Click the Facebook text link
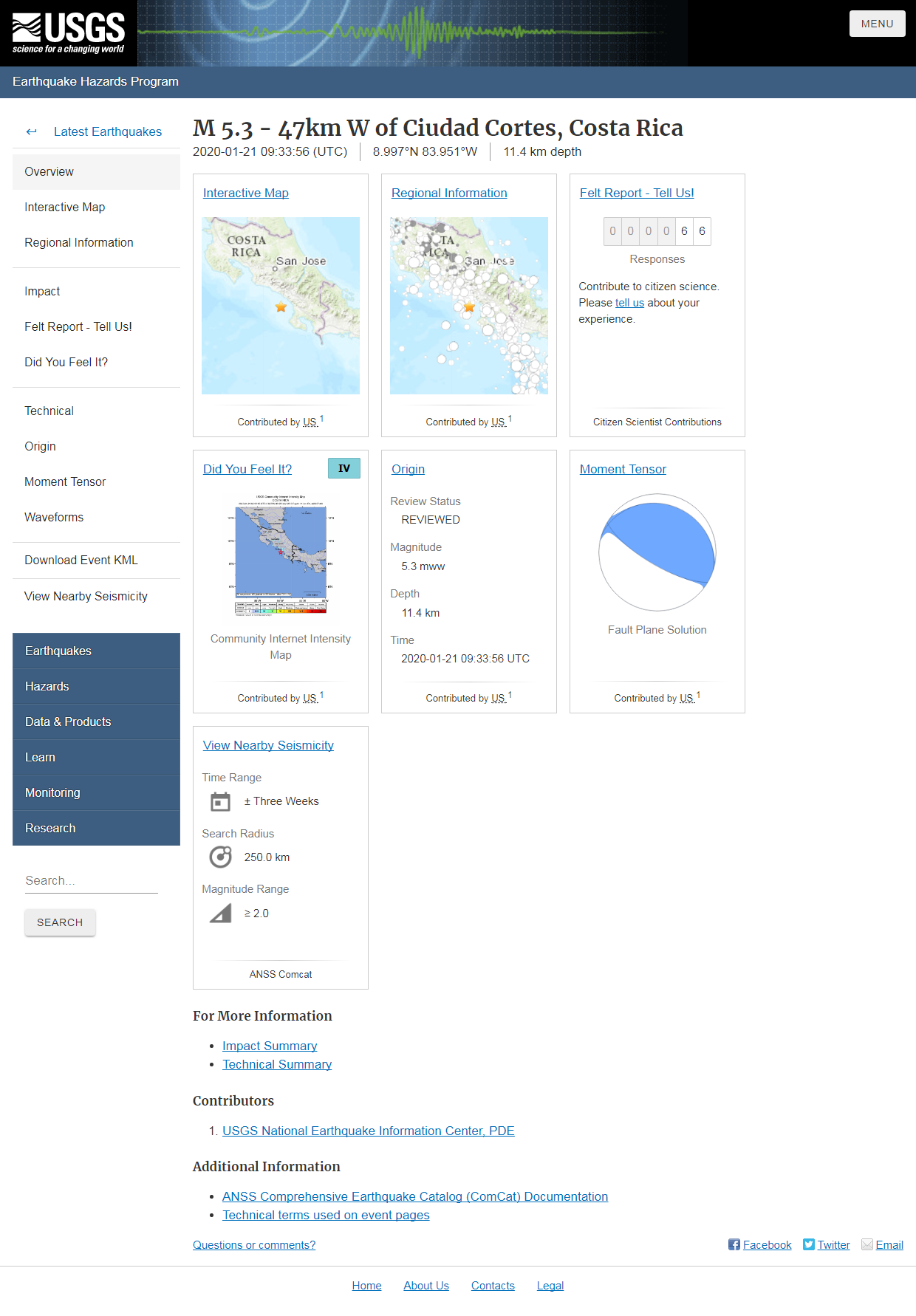The height and width of the screenshot is (1316, 916). click(767, 1245)
